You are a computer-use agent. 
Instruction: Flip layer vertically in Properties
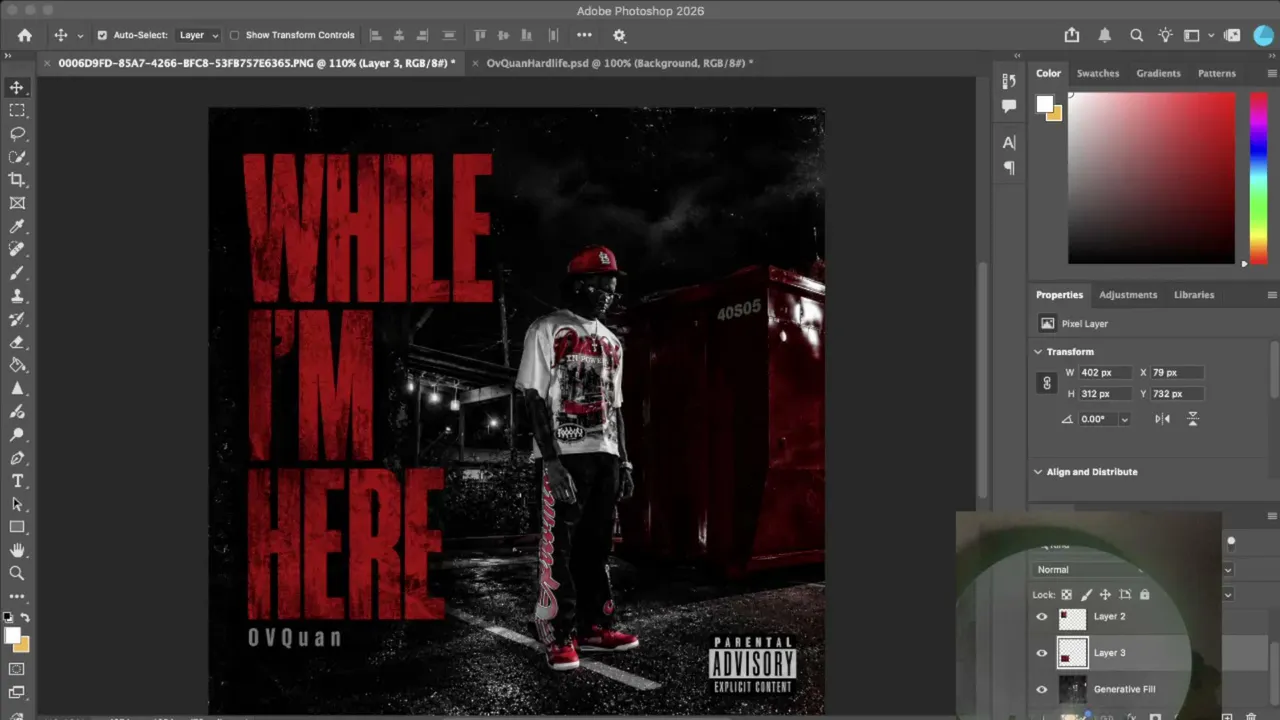click(x=1192, y=419)
